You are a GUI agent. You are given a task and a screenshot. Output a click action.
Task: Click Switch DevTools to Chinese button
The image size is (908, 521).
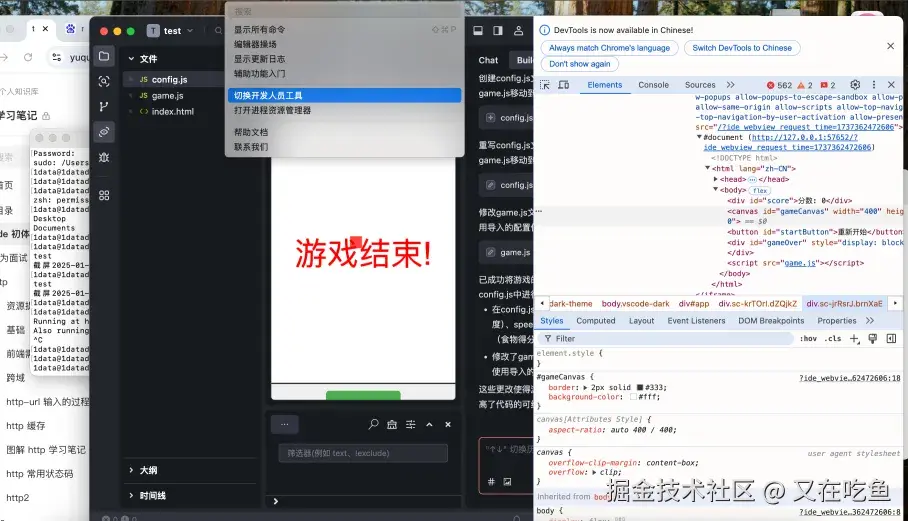coord(742,48)
